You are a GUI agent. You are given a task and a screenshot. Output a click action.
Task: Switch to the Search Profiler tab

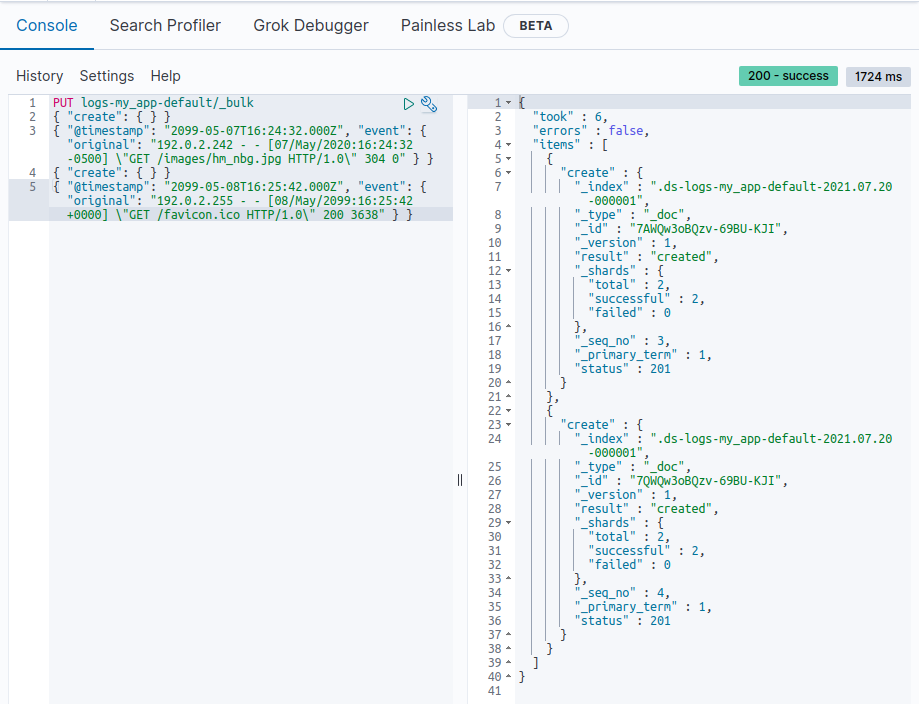(x=165, y=25)
